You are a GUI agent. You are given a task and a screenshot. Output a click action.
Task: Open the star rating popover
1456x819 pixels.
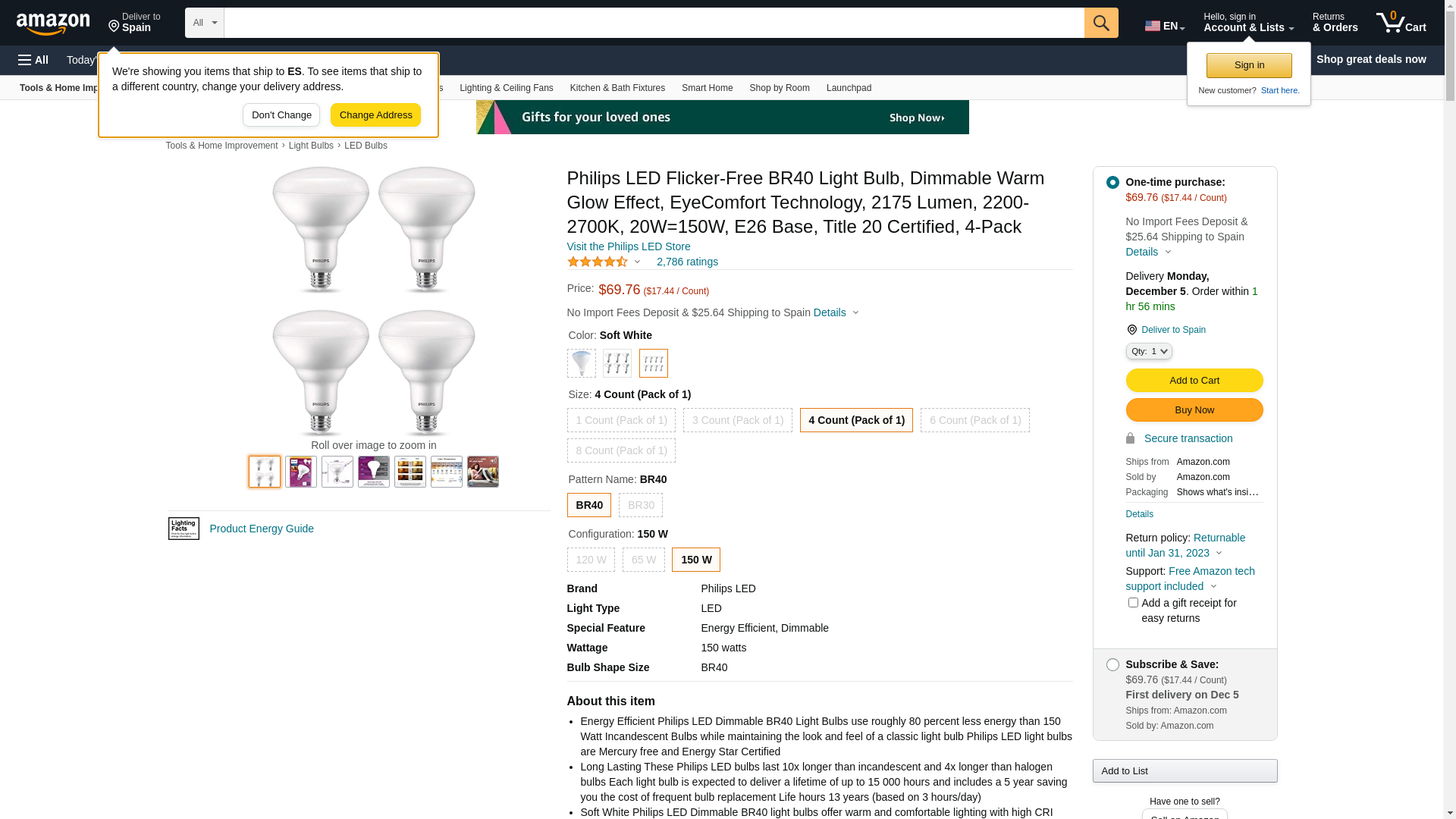point(604,262)
